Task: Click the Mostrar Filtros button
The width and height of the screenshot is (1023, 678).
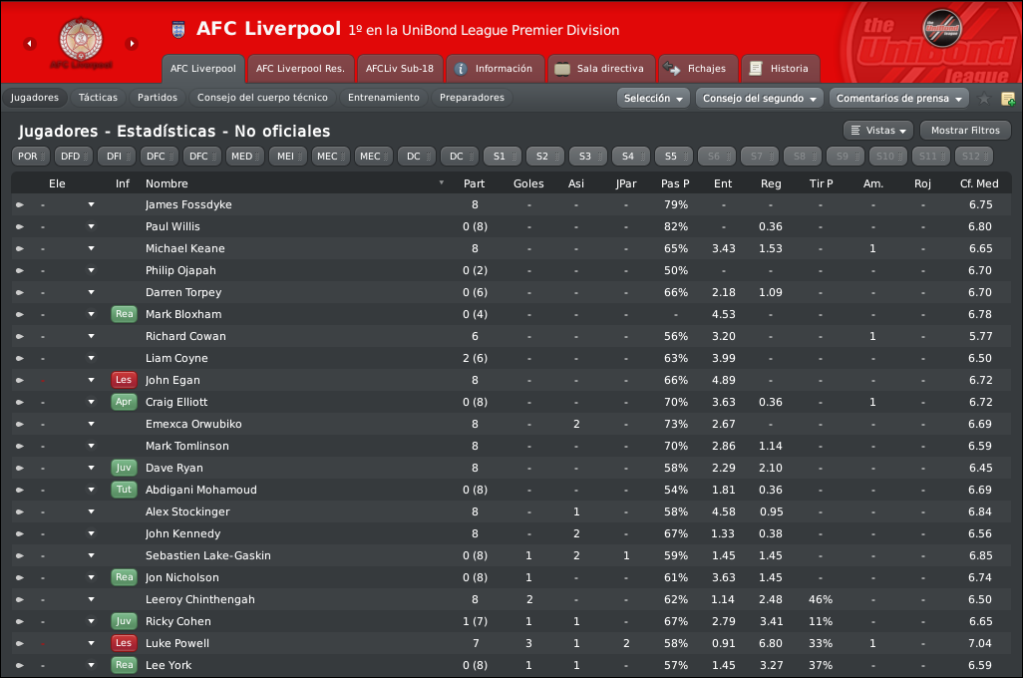Action: click(x=965, y=131)
